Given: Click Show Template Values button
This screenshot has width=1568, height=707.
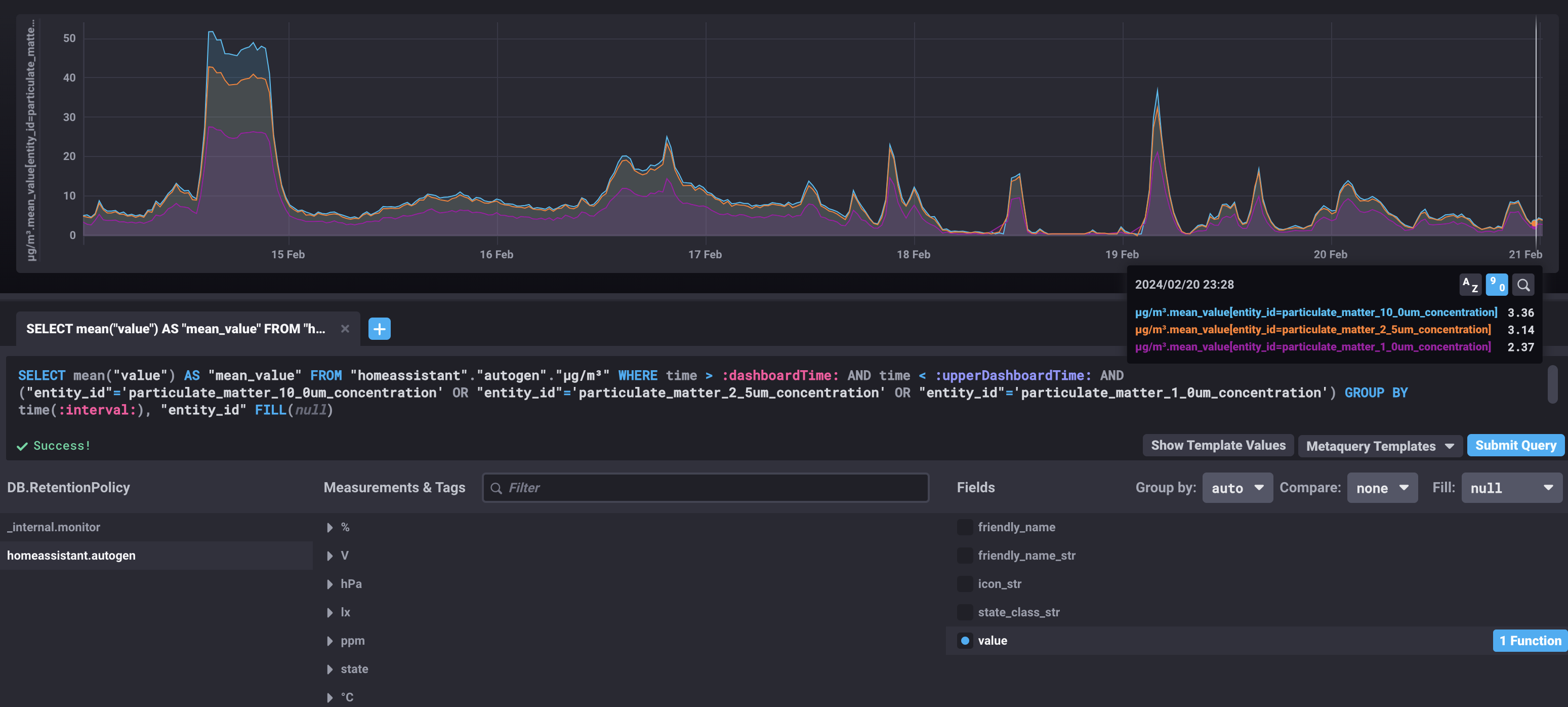Looking at the screenshot, I should coord(1218,445).
